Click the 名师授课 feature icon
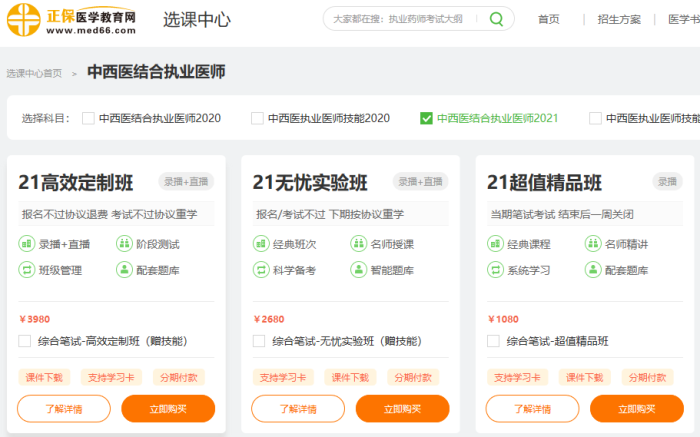The height and width of the screenshot is (437, 700). 358,243
